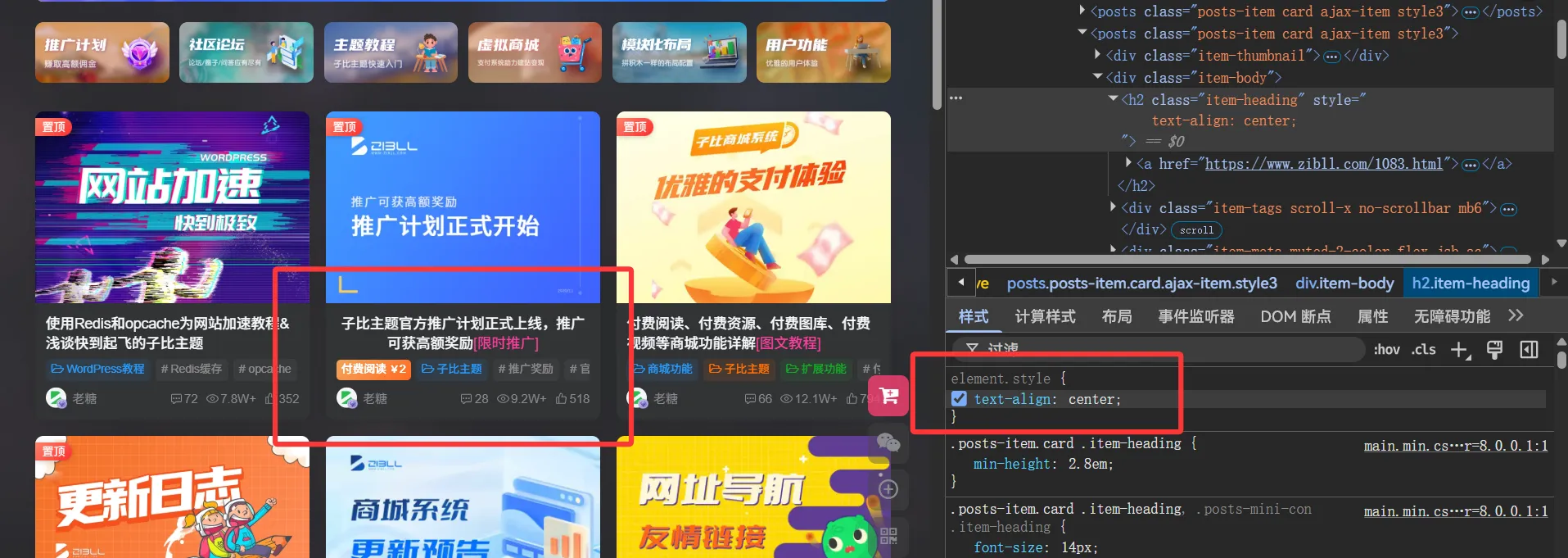Expand the div item-thumbnail node
The height and width of the screenshot is (558, 1568).
coord(1098,55)
